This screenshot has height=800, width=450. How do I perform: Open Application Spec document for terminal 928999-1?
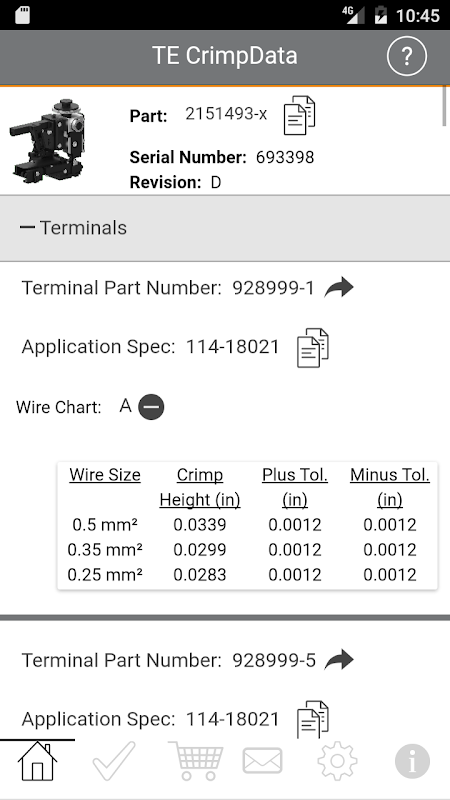313,347
